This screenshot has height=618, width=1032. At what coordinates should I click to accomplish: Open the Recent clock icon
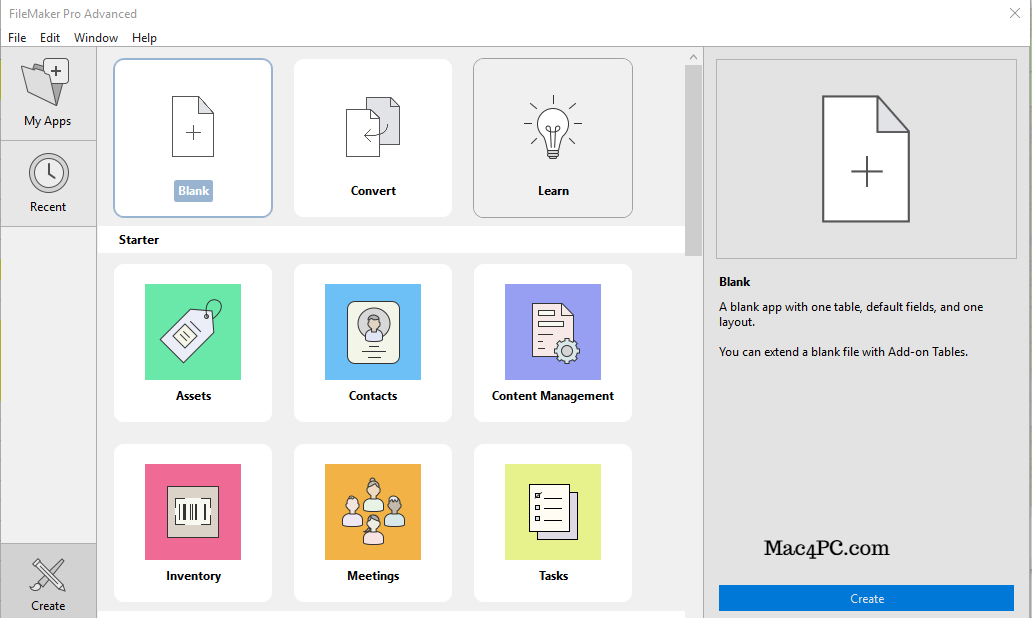tap(49, 174)
